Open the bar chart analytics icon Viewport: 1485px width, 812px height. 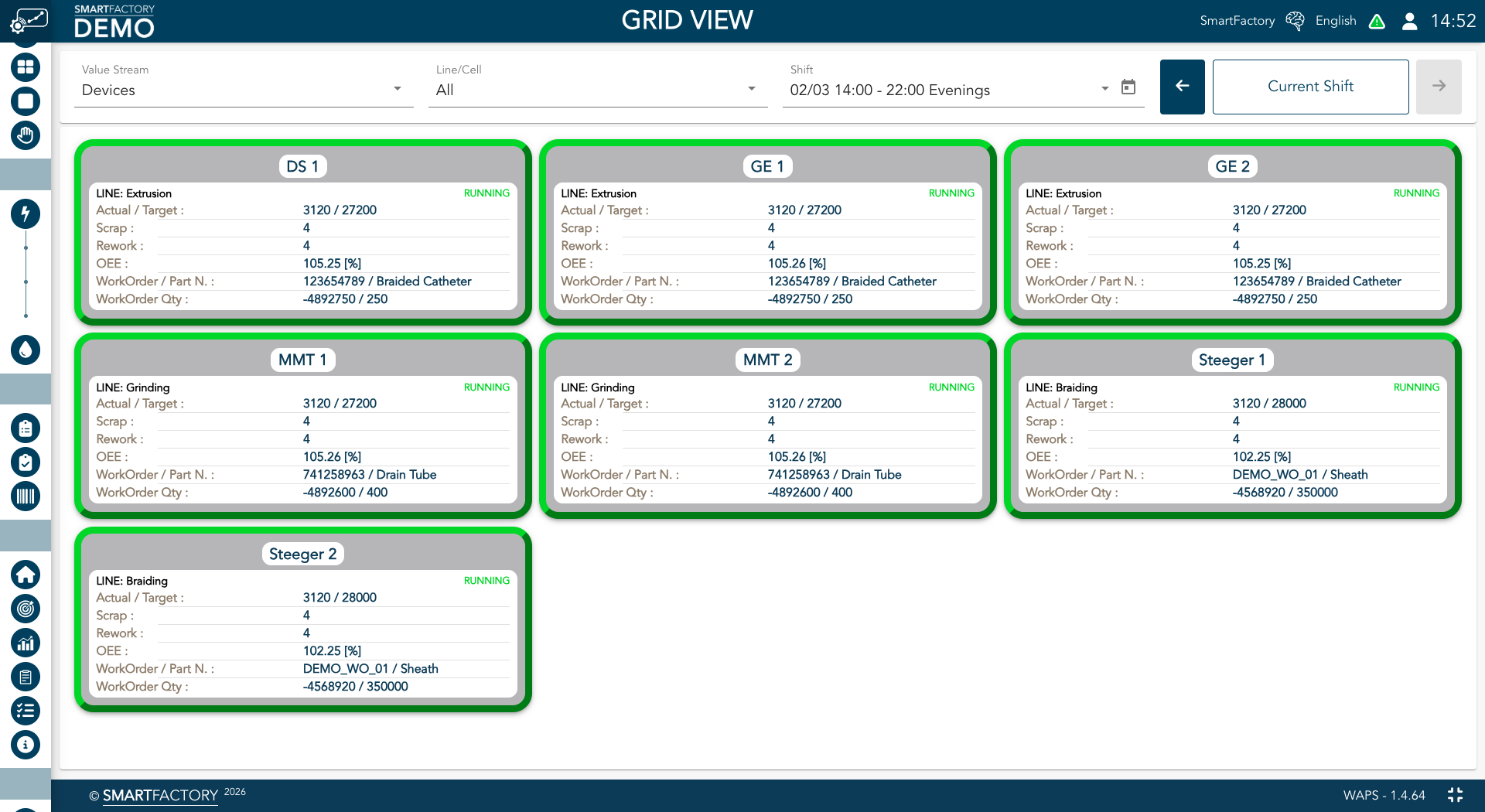pos(26,643)
